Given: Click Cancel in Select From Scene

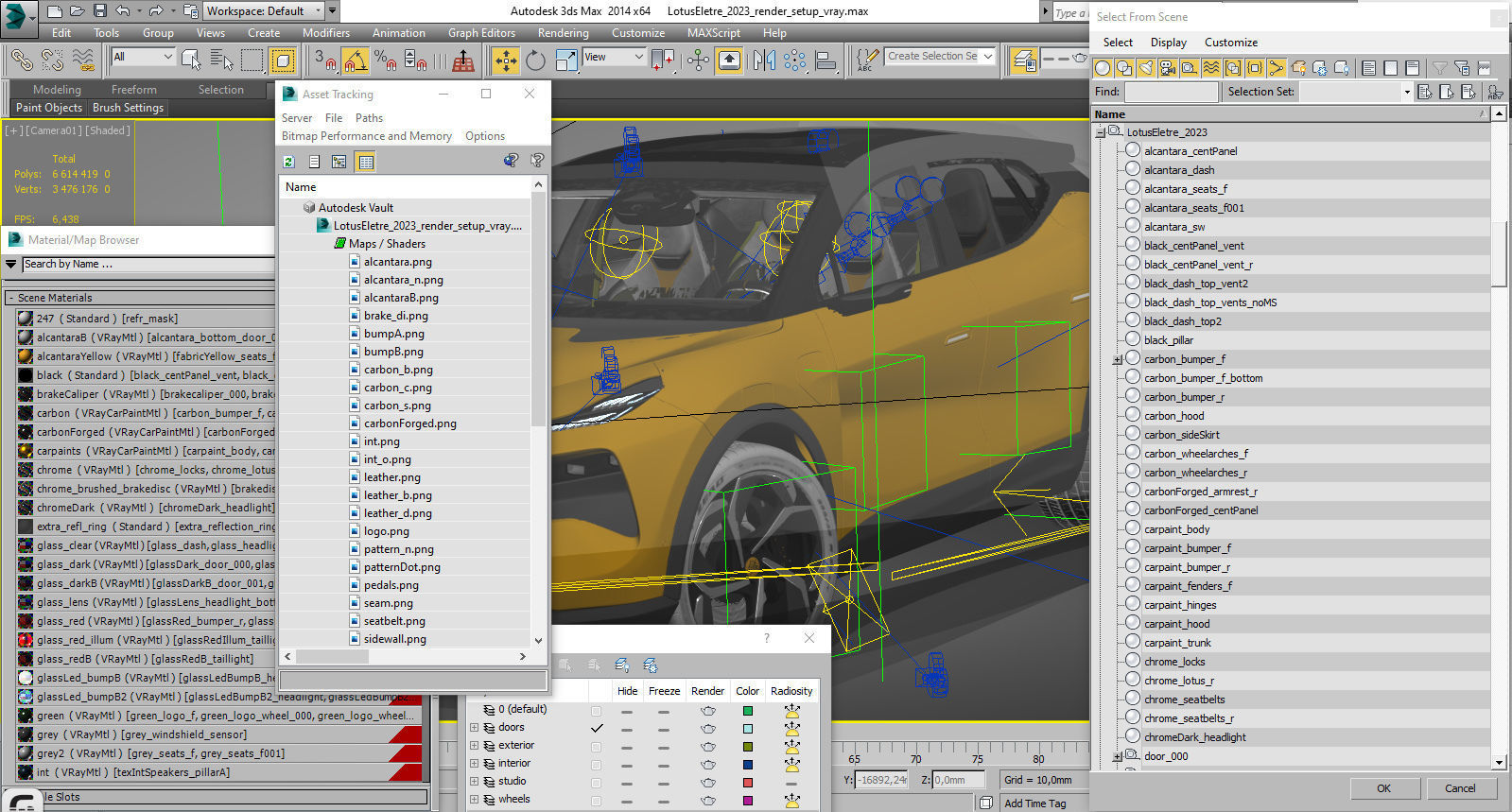Looking at the screenshot, I should pos(1460,788).
